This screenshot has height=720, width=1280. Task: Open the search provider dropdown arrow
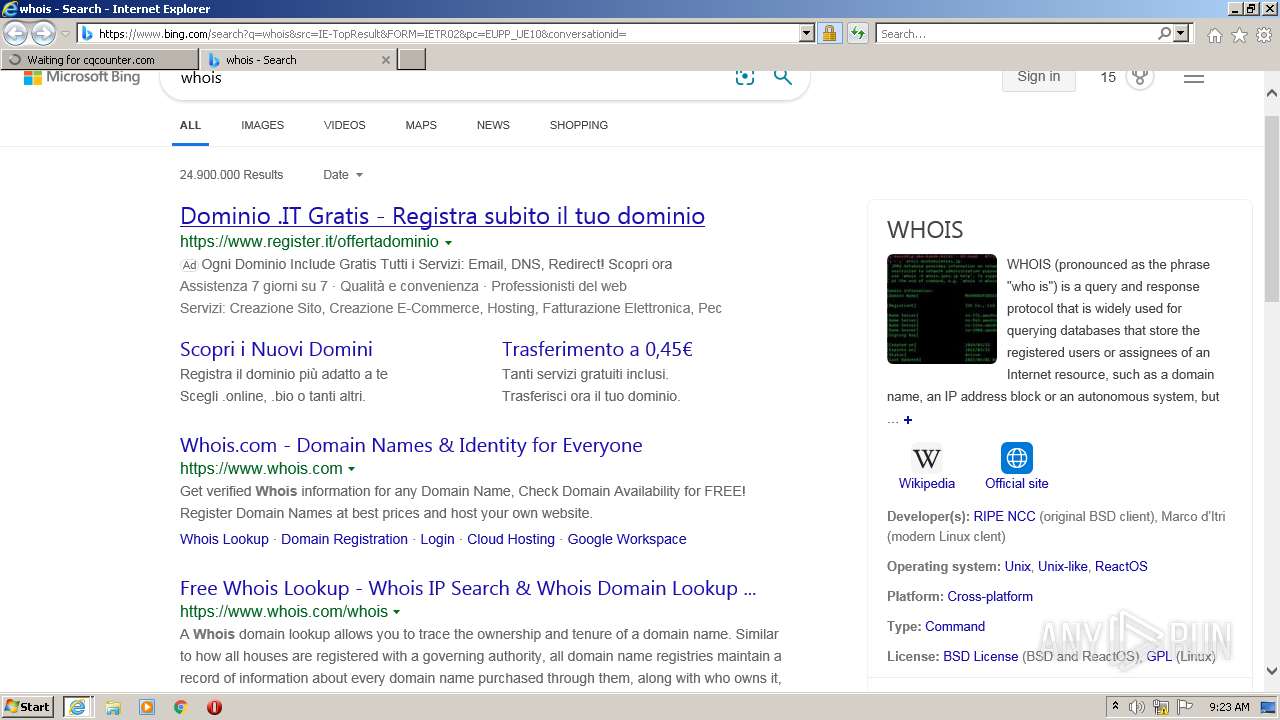1181,33
